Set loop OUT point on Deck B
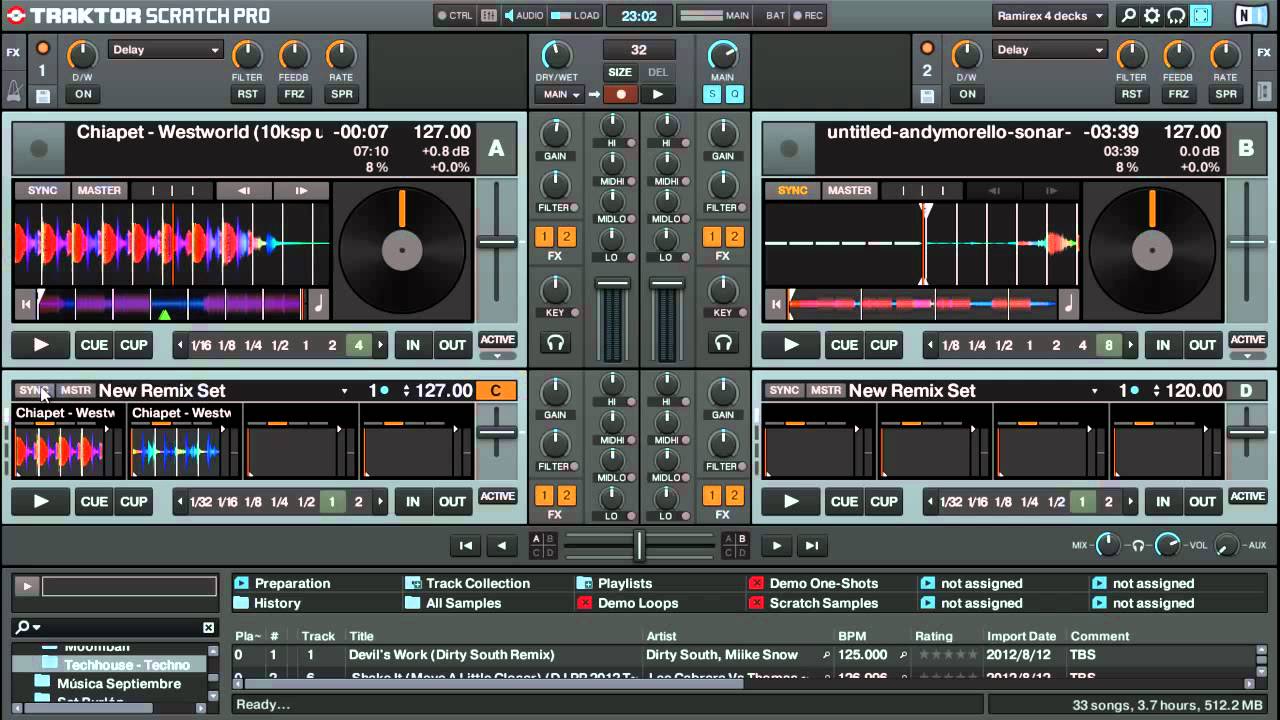This screenshot has width=1280, height=720. (x=1202, y=345)
